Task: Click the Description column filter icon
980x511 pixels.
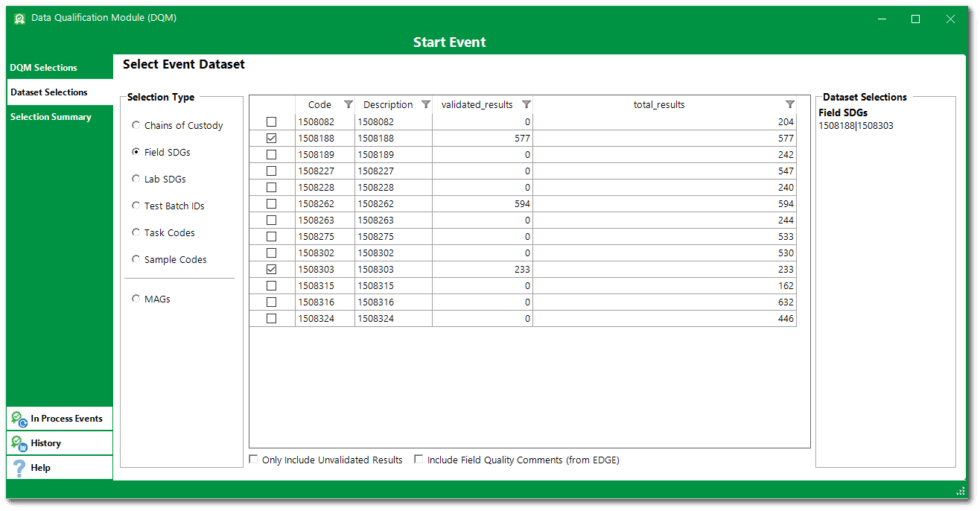Action: tap(426, 104)
